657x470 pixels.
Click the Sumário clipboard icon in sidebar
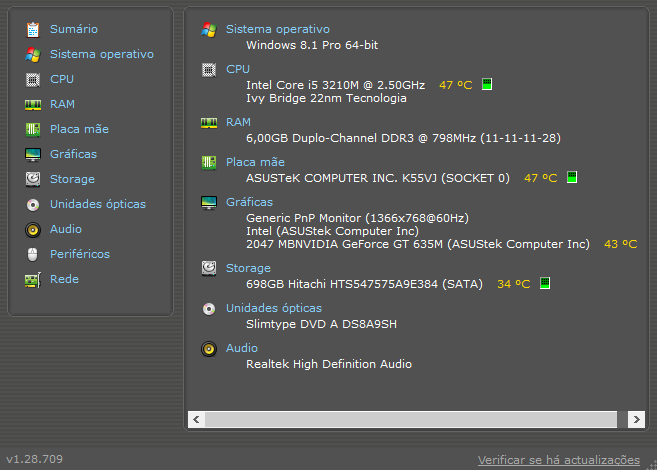[33, 30]
